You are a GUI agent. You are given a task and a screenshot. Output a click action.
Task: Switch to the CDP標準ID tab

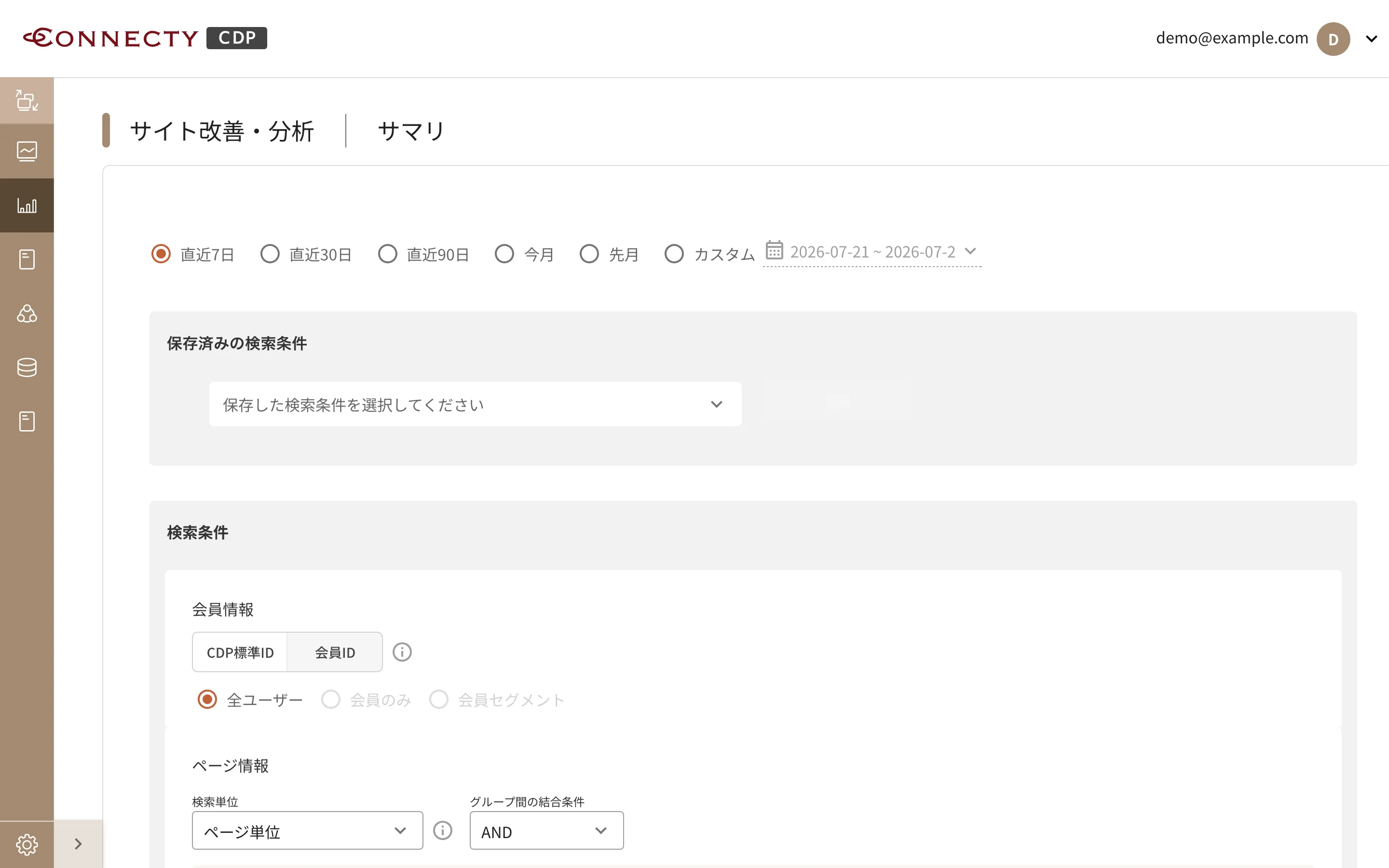240,652
